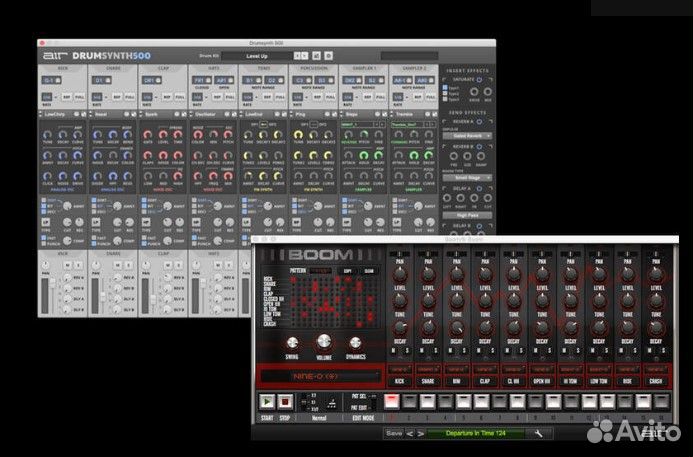693x457 pixels.
Task: Toggle the Snare PUNCH checkbox in DrumSynth
Action: pyautogui.click(x=94, y=244)
